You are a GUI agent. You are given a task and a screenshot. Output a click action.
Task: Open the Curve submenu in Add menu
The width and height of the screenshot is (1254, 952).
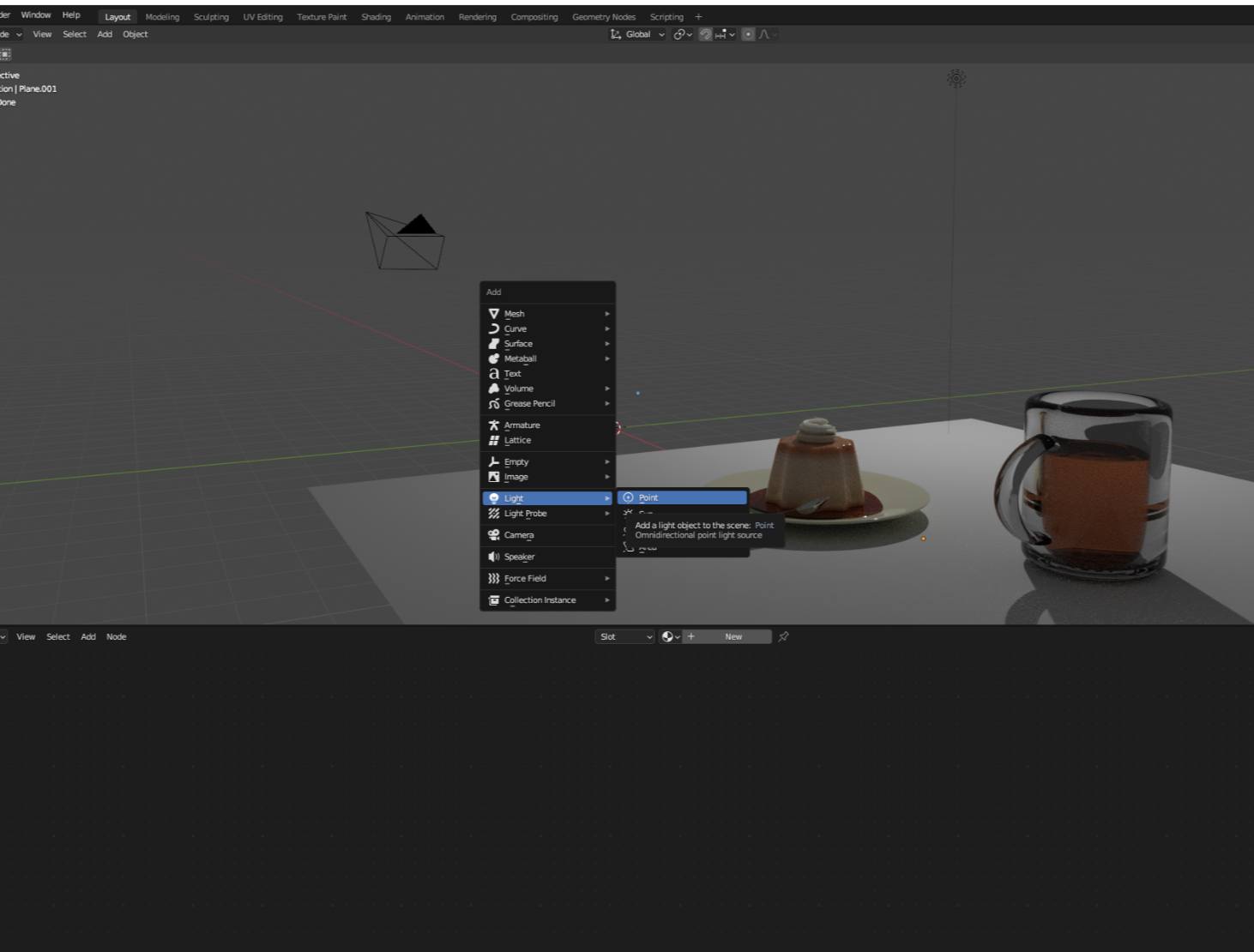(x=547, y=328)
